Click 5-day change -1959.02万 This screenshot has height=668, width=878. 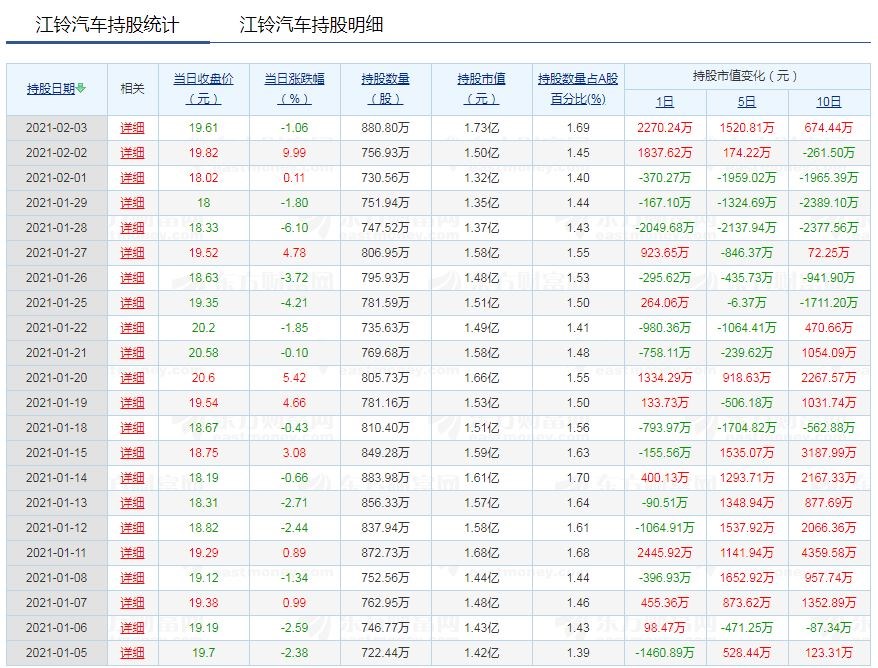pyautogui.click(x=746, y=177)
